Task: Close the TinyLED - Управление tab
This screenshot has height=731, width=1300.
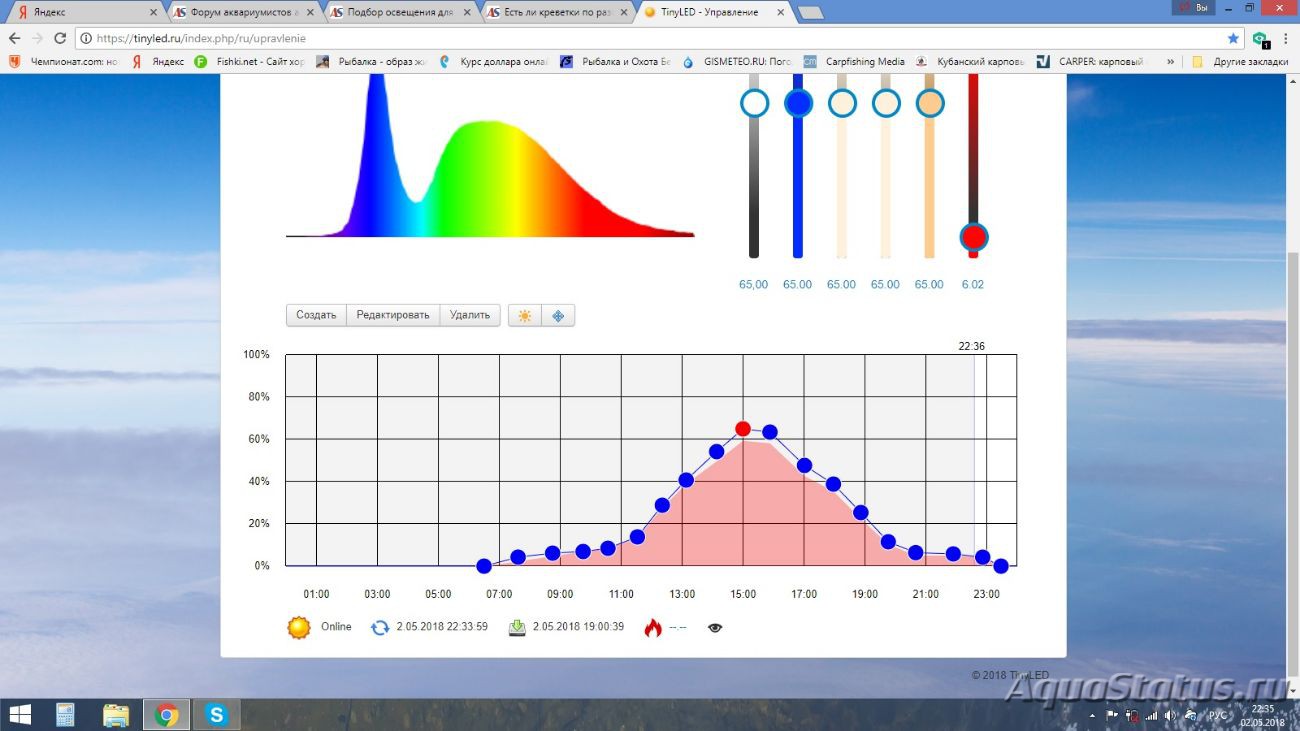Action: [780, 12]
